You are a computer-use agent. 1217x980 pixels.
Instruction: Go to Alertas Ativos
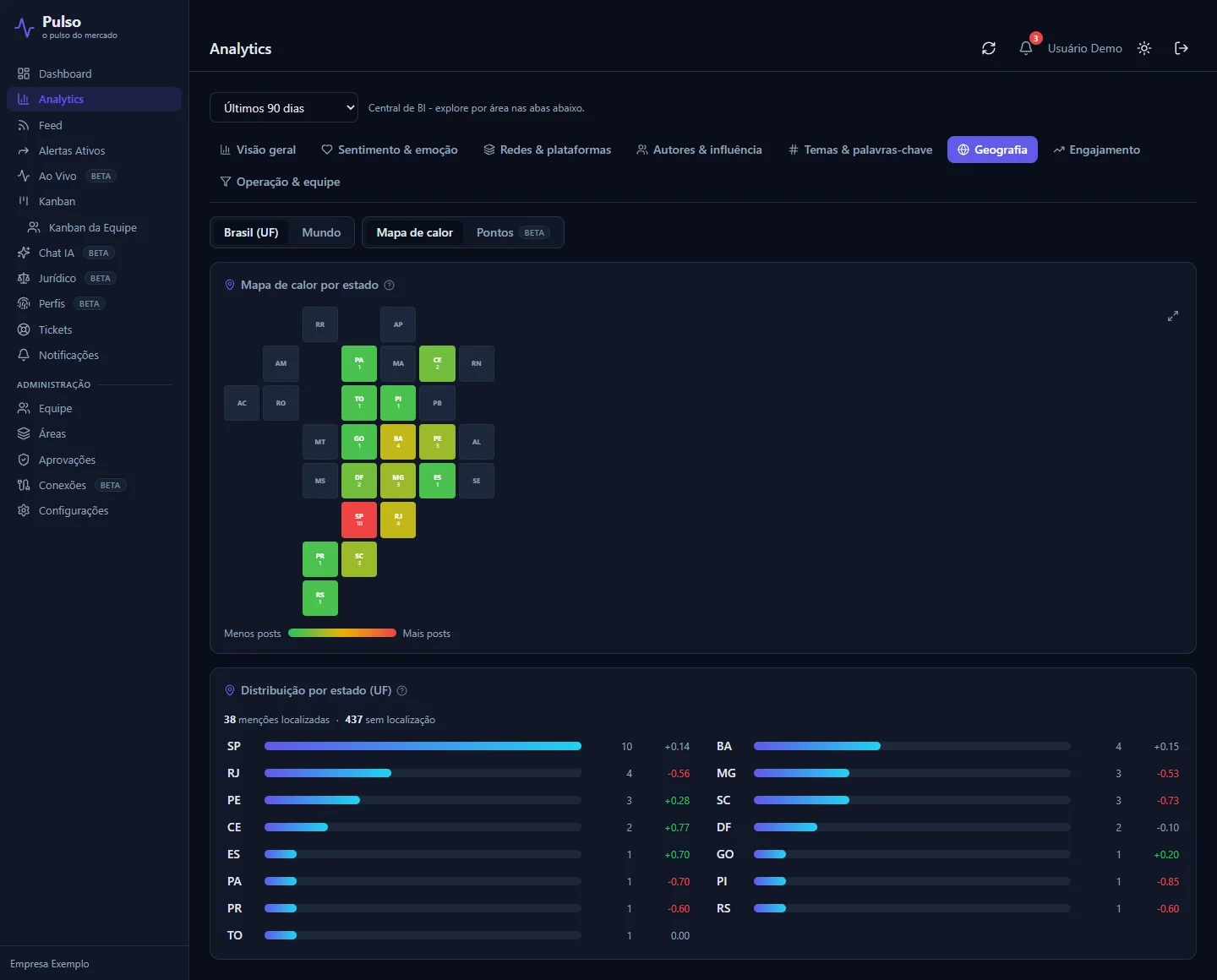[94, 150]
